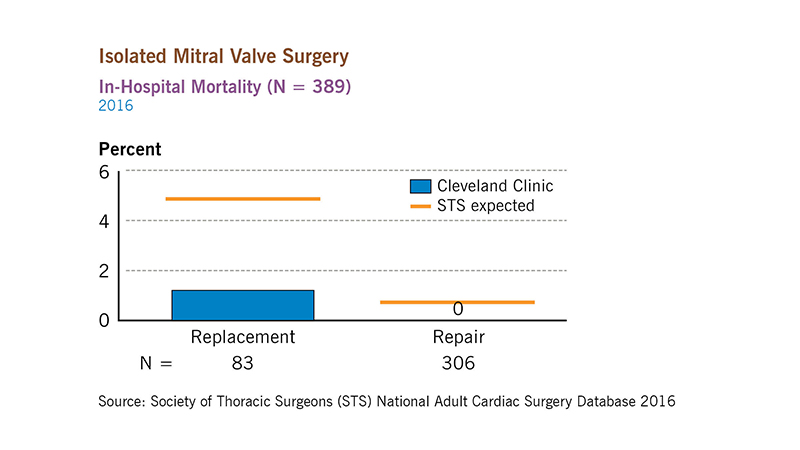
Task: Click the 4 tick on the y-axis
Action: point(104,221)
